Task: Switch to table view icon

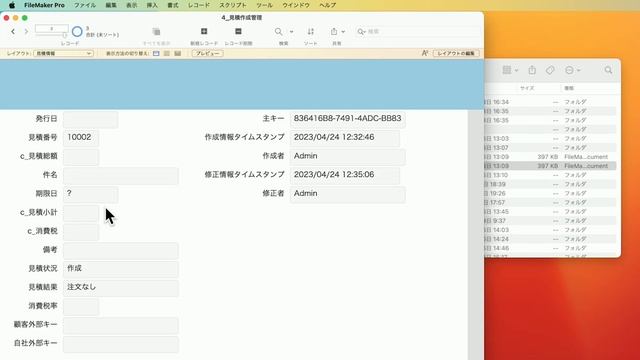Action: tap(178, 53)
